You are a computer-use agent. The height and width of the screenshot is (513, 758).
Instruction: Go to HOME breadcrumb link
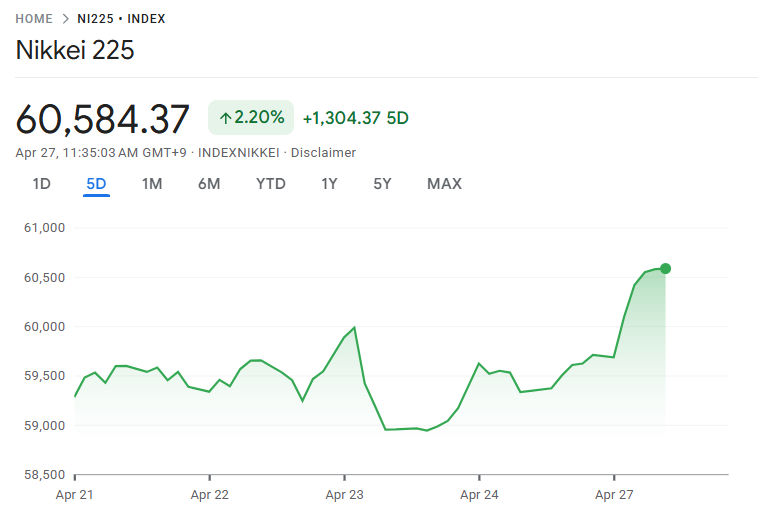pyautogui.click(x=34, y=19)
